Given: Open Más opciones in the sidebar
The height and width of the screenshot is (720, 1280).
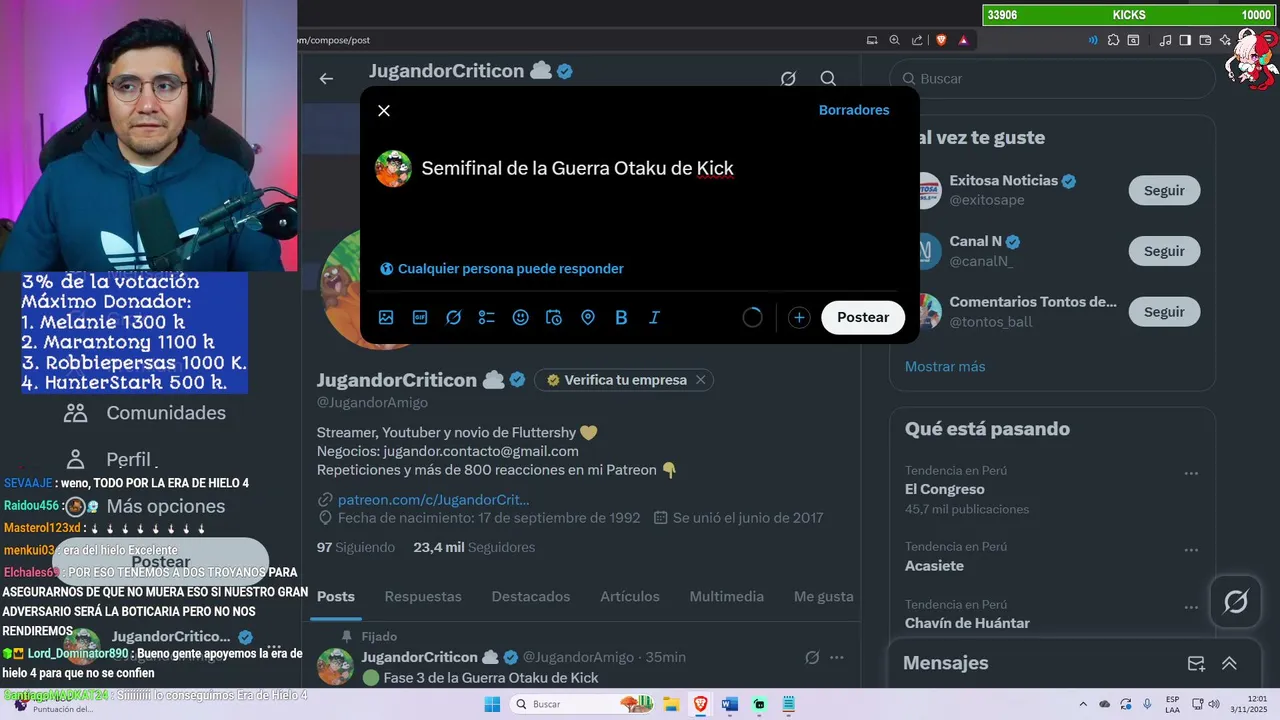Looking at the screenshot, I should click(x=146, y=506).
